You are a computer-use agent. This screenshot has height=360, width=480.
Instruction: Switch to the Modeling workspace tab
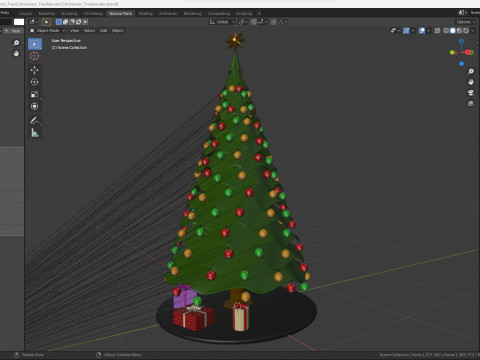click(x=47, y=13)
